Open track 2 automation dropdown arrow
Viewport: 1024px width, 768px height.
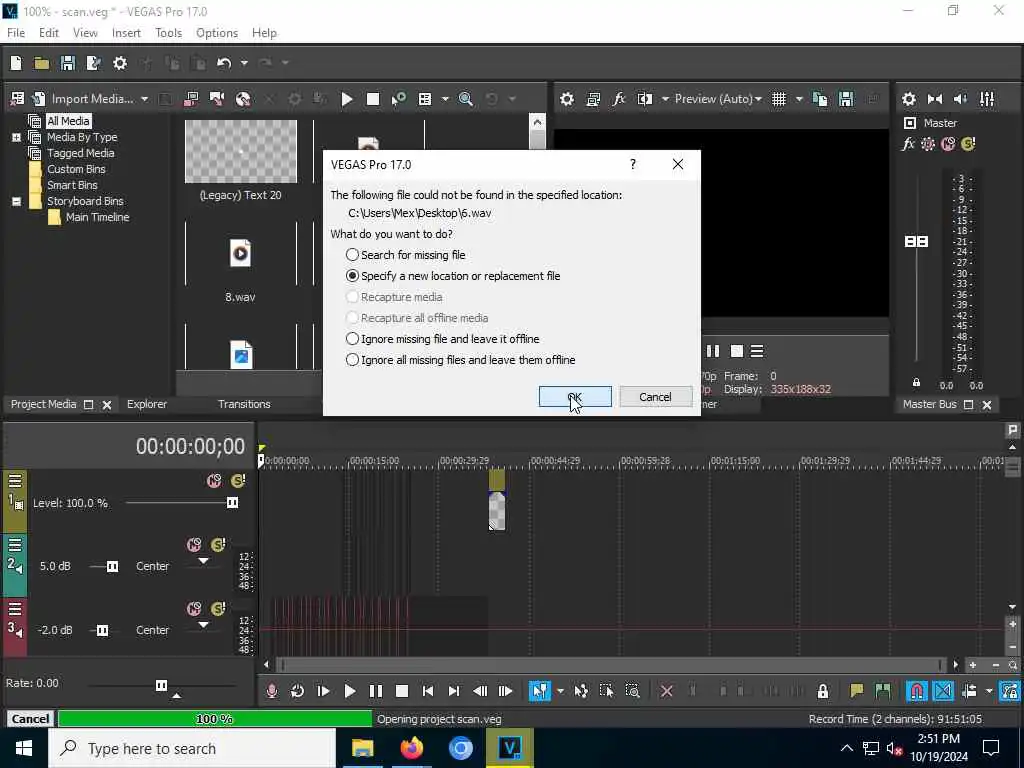coord(203,561)
